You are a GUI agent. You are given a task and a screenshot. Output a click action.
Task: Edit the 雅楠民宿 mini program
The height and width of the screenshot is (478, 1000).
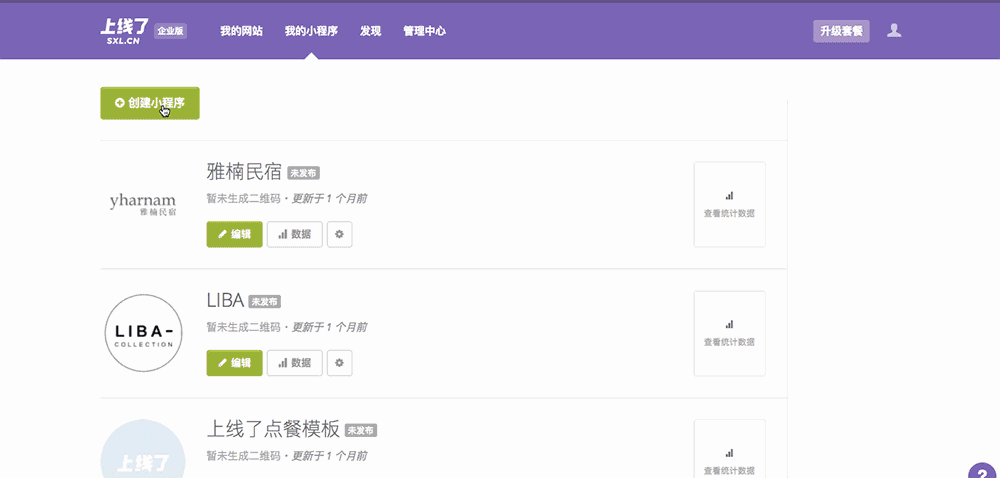click(x=235, y=235)
